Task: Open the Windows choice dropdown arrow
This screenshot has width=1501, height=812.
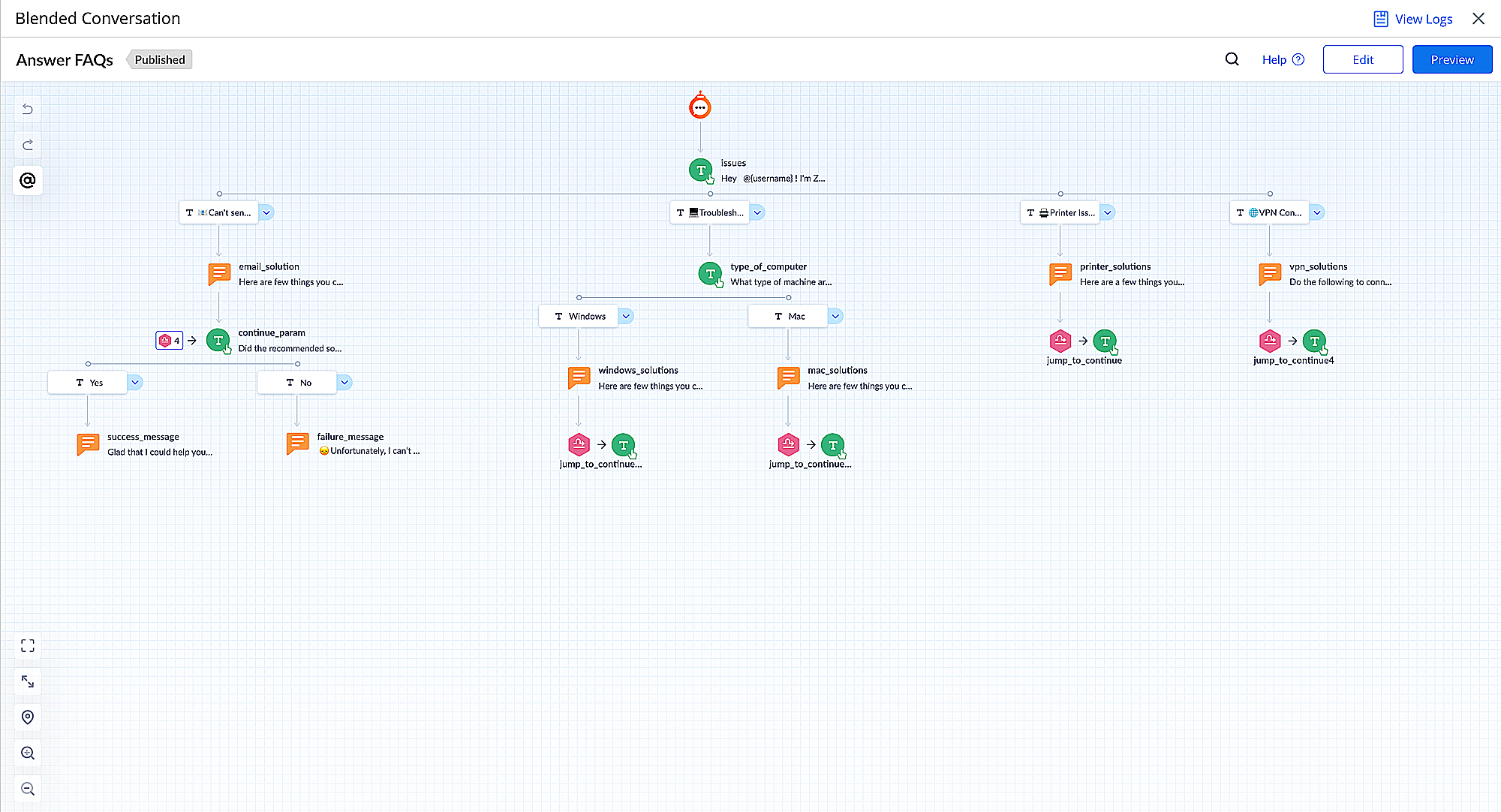Action: [x=626, y=316]
